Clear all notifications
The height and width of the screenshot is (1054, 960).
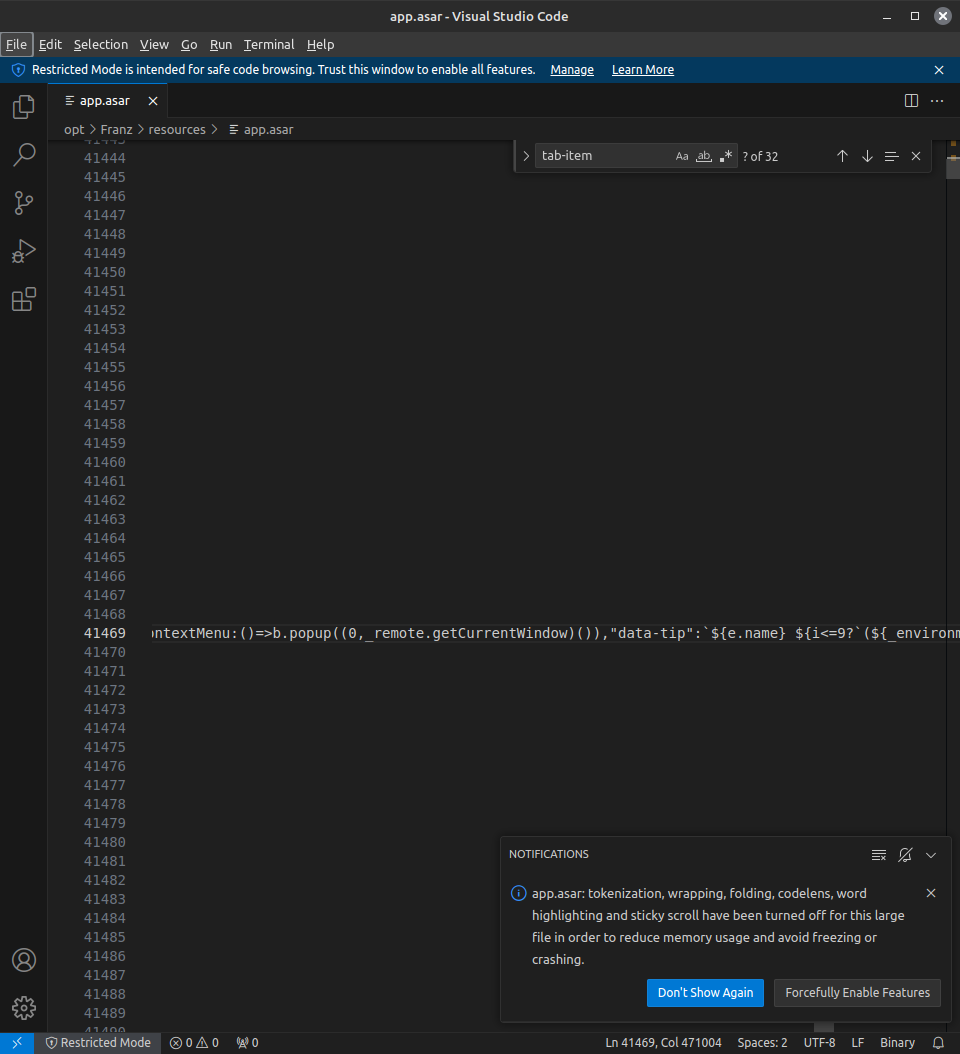click(879, 854)
